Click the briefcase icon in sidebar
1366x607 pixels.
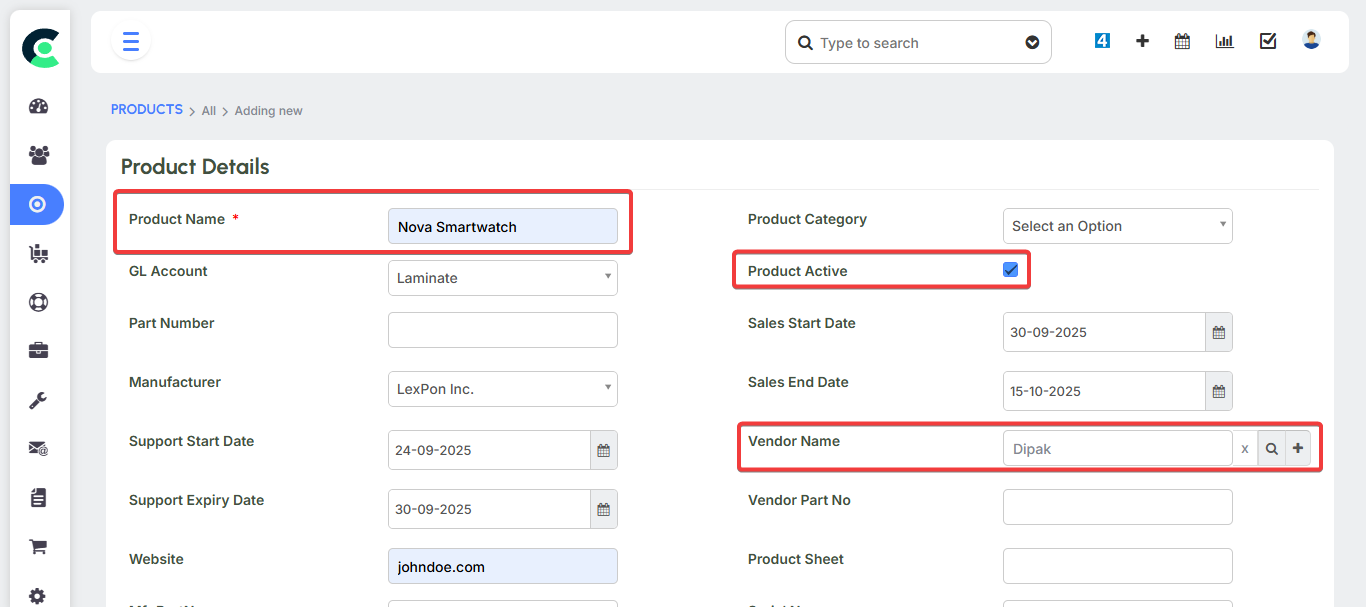pos(38,351)
